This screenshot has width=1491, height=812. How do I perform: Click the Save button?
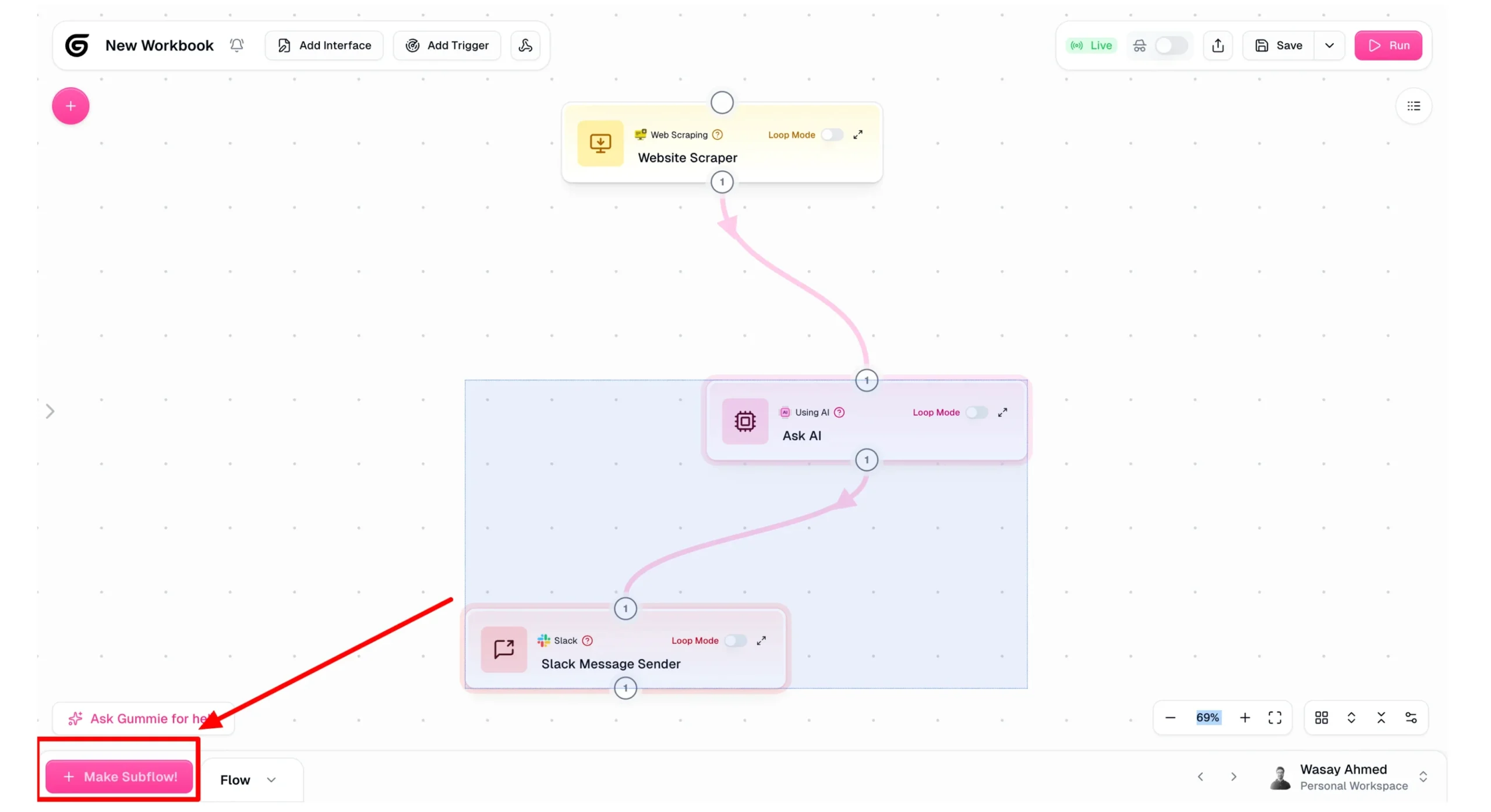1278,45
